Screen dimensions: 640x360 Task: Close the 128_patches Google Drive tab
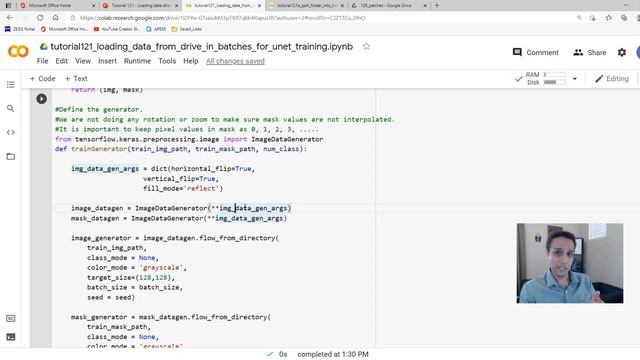pos(425,6)
